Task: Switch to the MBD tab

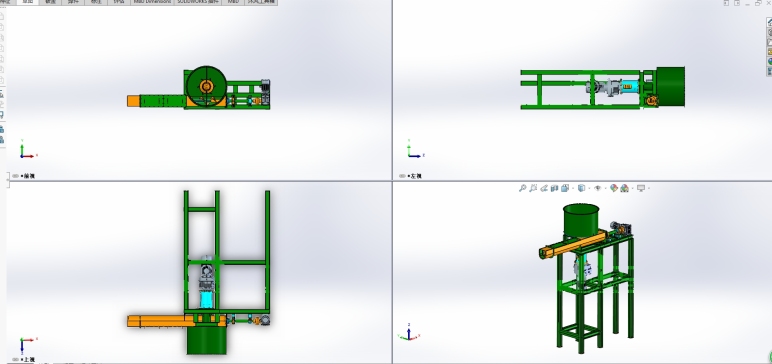Action: [x=233, y=1]
